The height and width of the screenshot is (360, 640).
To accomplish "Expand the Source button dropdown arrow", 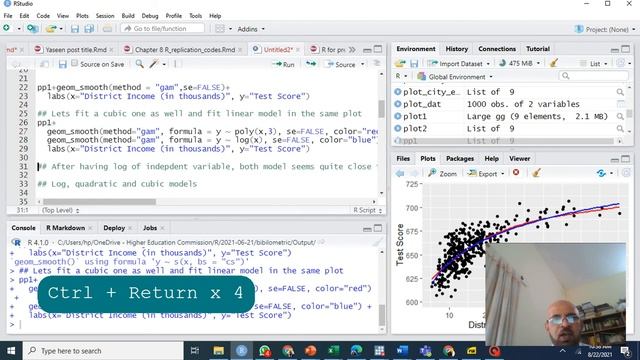I will [362, 64].
